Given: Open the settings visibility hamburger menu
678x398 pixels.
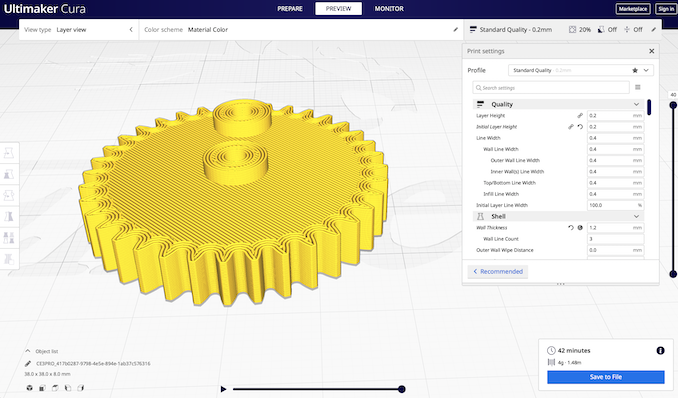Looking at the screenshot, I should click(638, 87).
